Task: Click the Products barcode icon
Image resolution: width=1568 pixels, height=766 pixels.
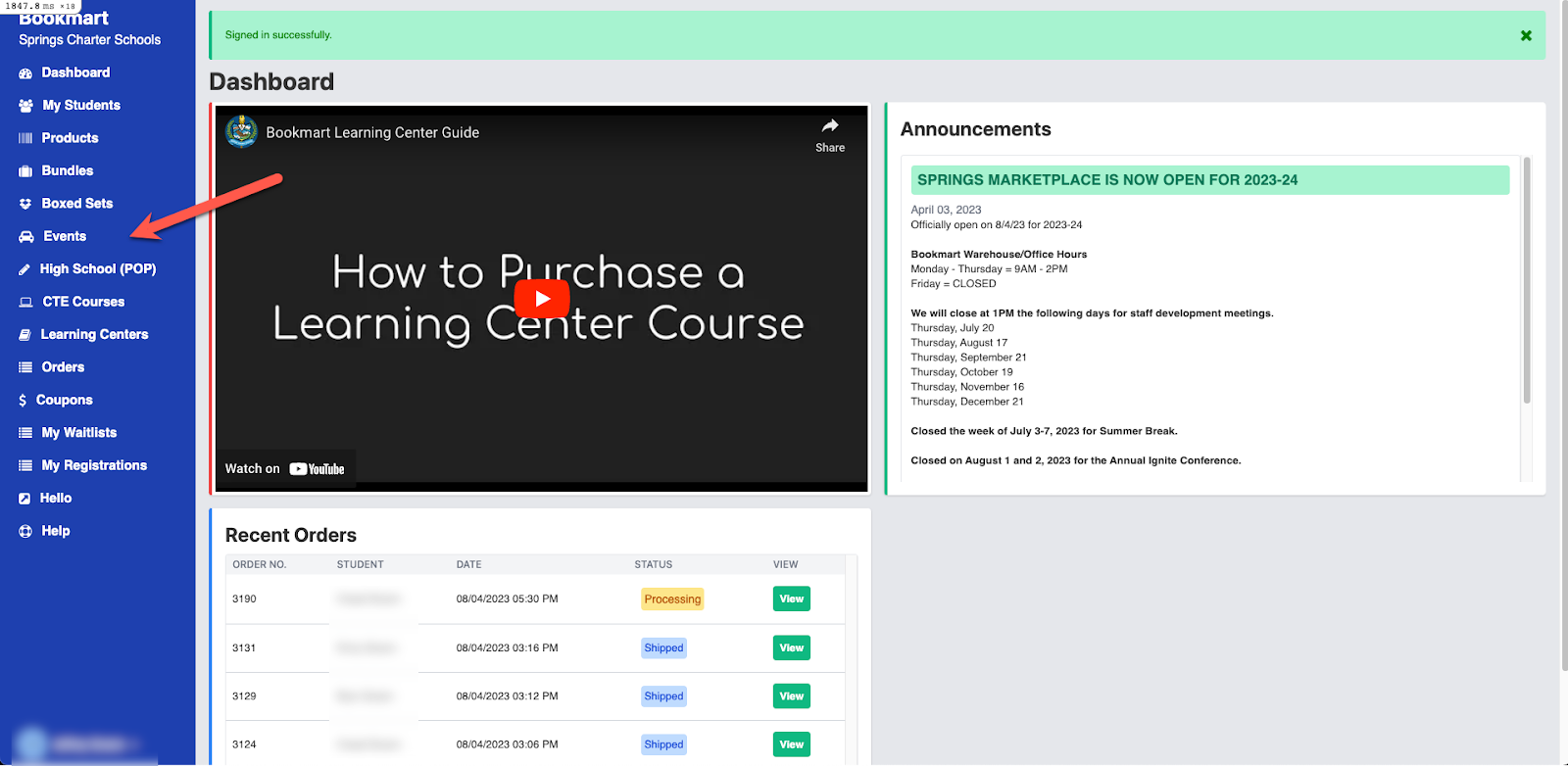Action: click(x=25, y=138)
